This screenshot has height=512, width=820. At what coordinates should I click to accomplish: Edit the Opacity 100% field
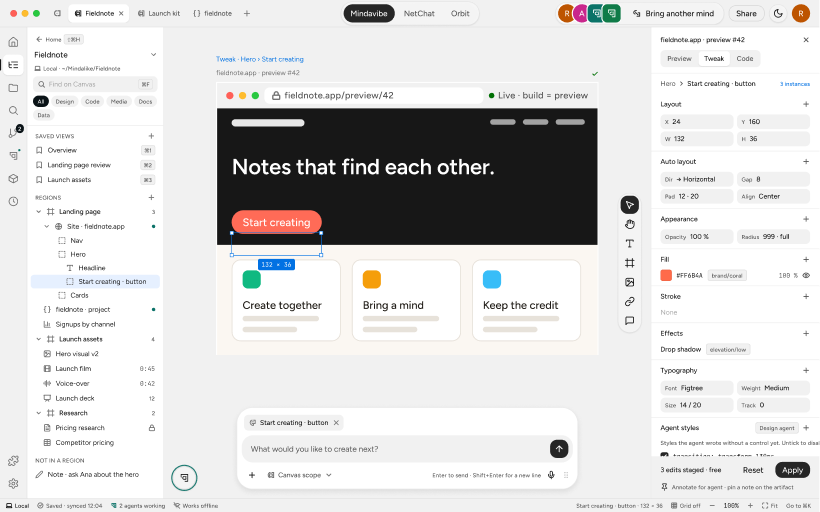click(697, 237)
